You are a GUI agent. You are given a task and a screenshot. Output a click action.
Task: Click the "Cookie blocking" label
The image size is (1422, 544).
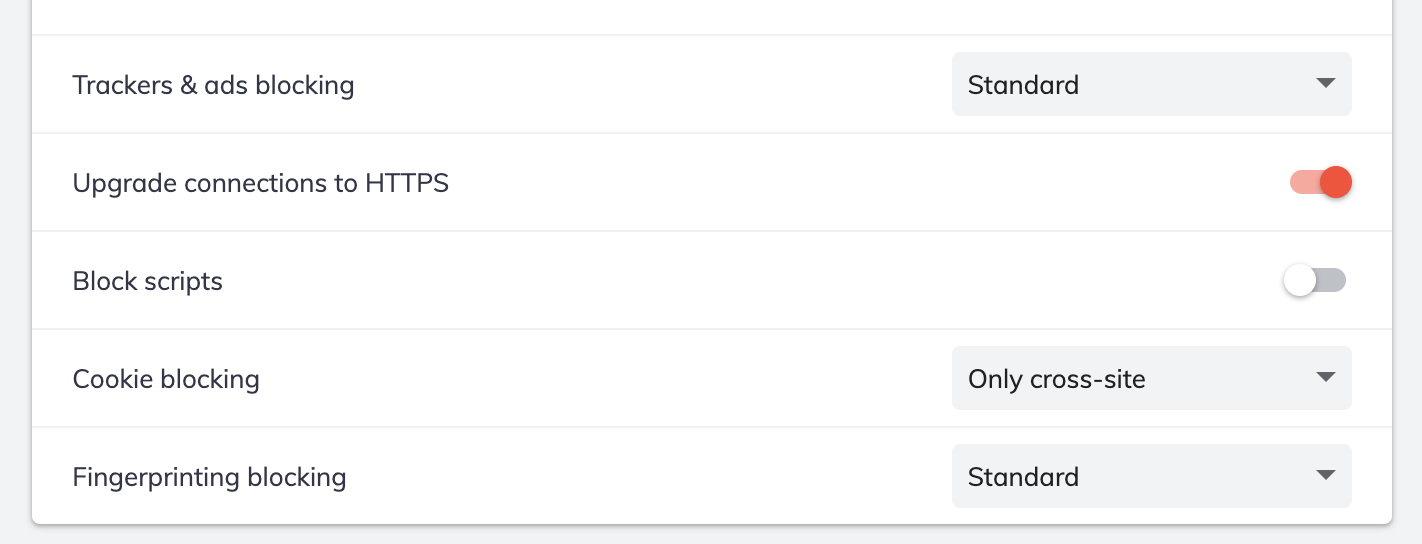coord(166,379)
